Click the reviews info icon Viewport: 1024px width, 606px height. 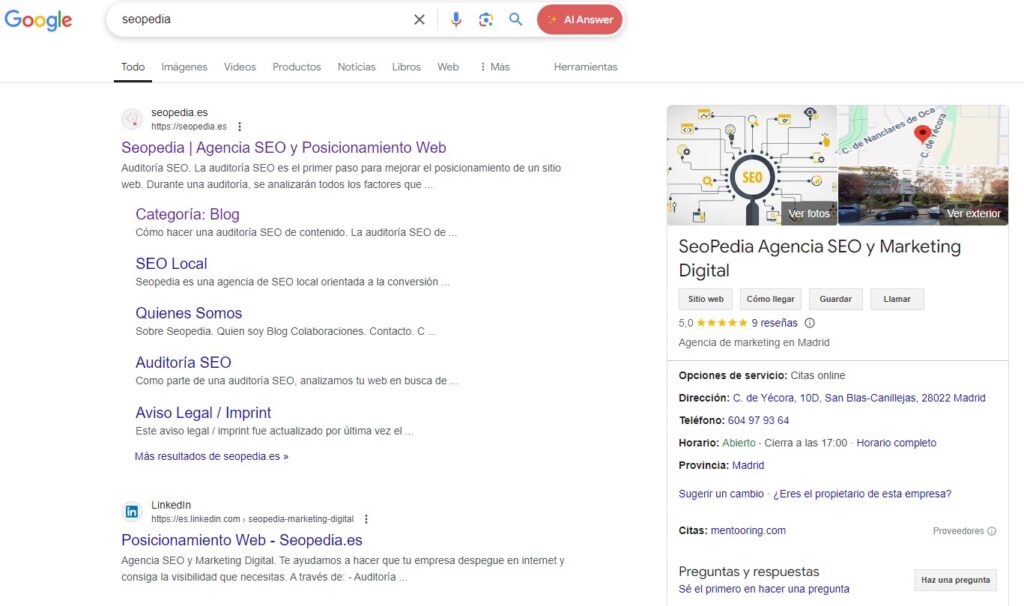pos(810,323)
